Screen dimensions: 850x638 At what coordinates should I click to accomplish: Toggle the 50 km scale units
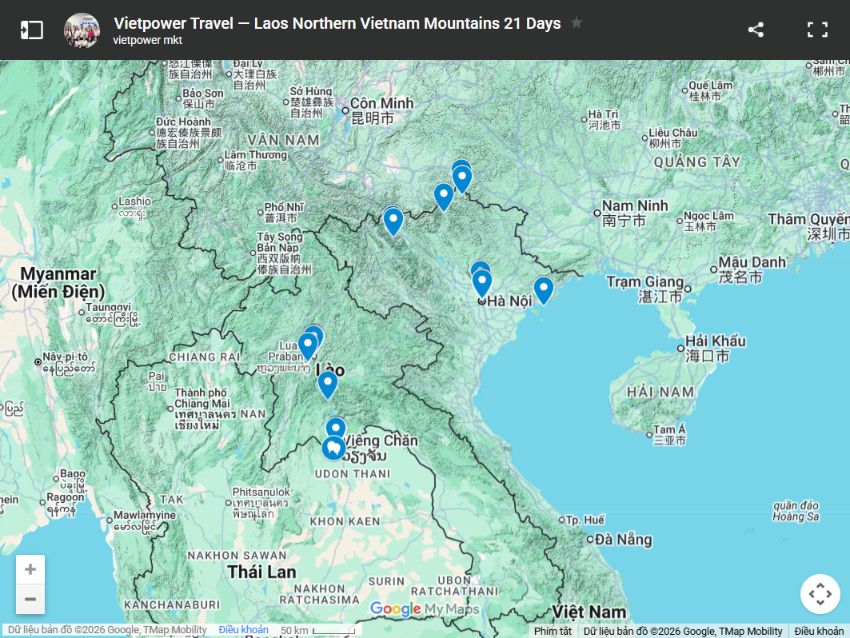[318, 630]
